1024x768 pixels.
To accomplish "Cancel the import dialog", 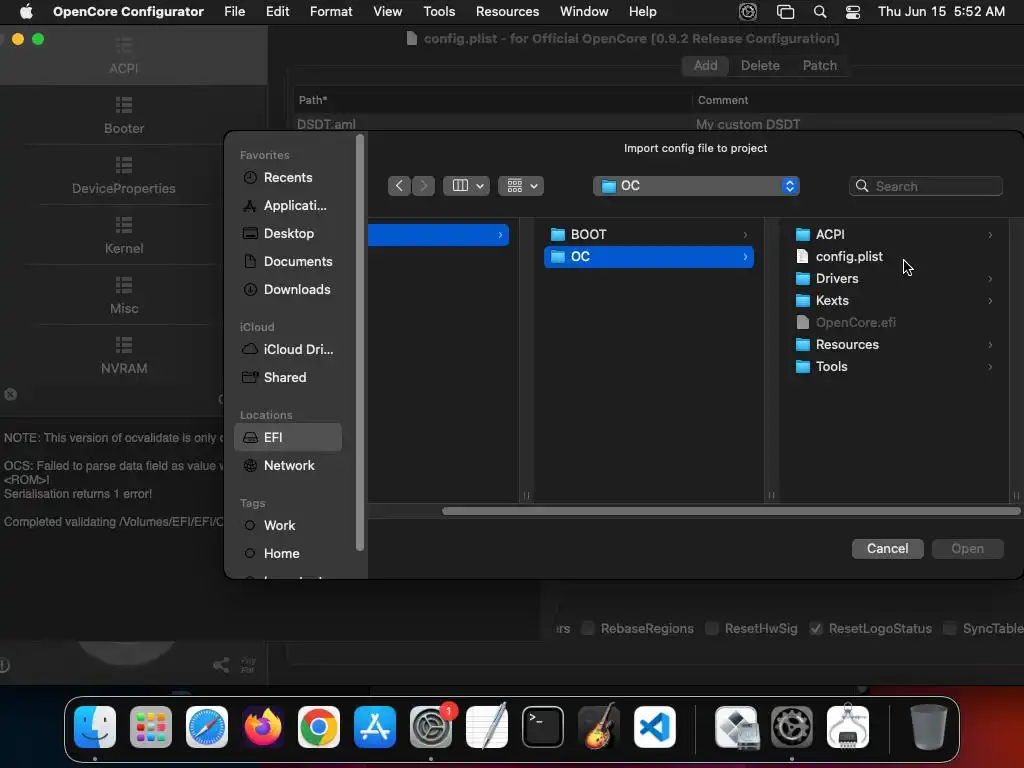I will point(888,549).
